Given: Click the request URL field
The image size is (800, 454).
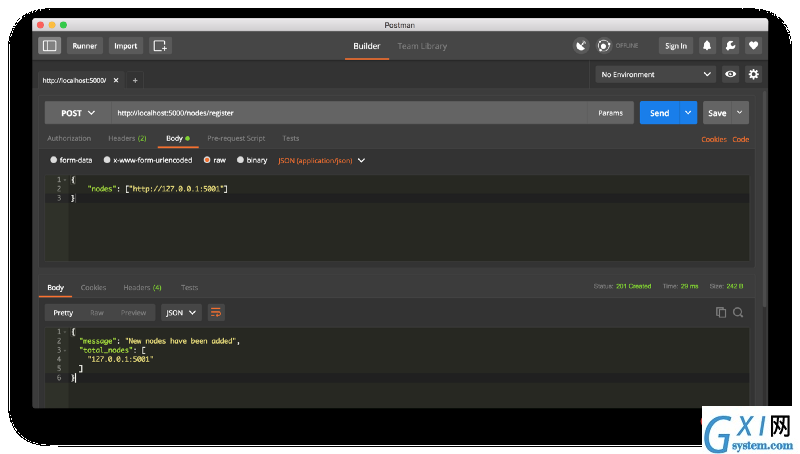Looking at the screenshot, I should [349, 113].
